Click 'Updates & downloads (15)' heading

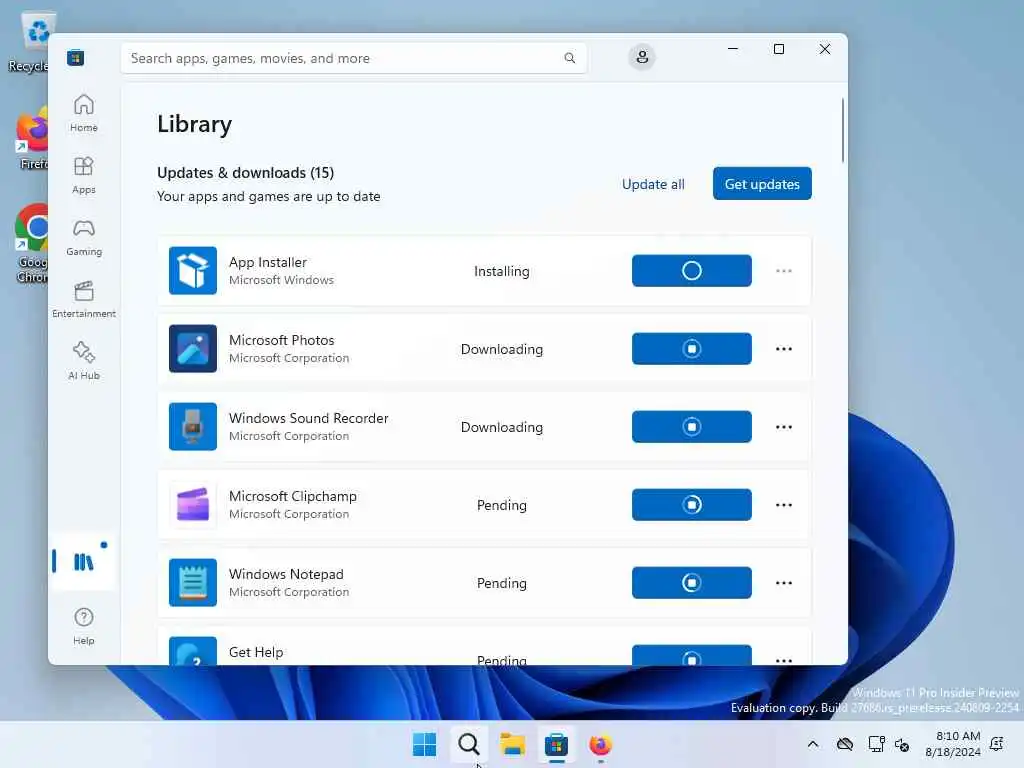point(246,172)
